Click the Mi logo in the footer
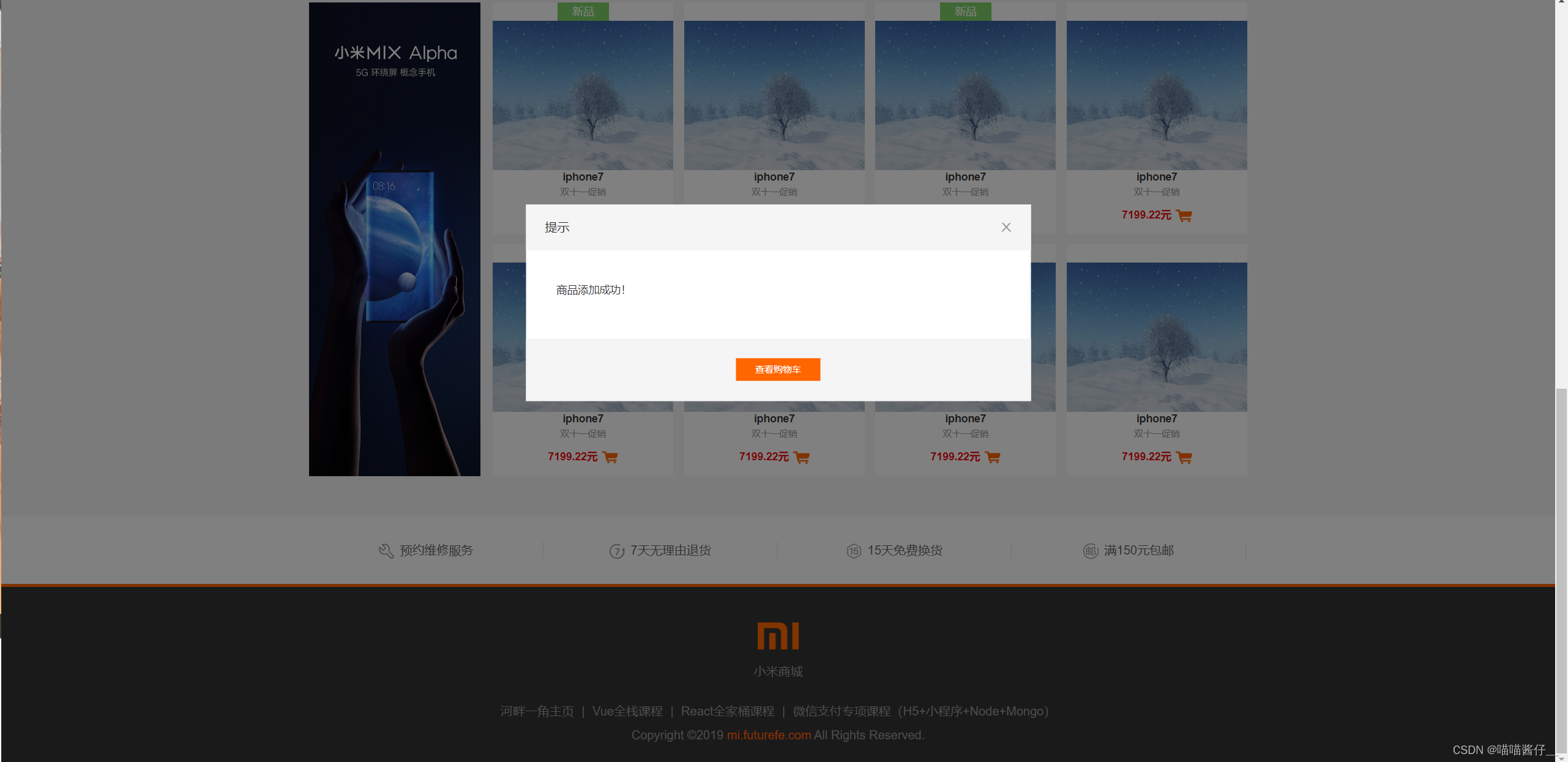The height and width of the screenshot is (762, 1568). click(x=777, y=636)
